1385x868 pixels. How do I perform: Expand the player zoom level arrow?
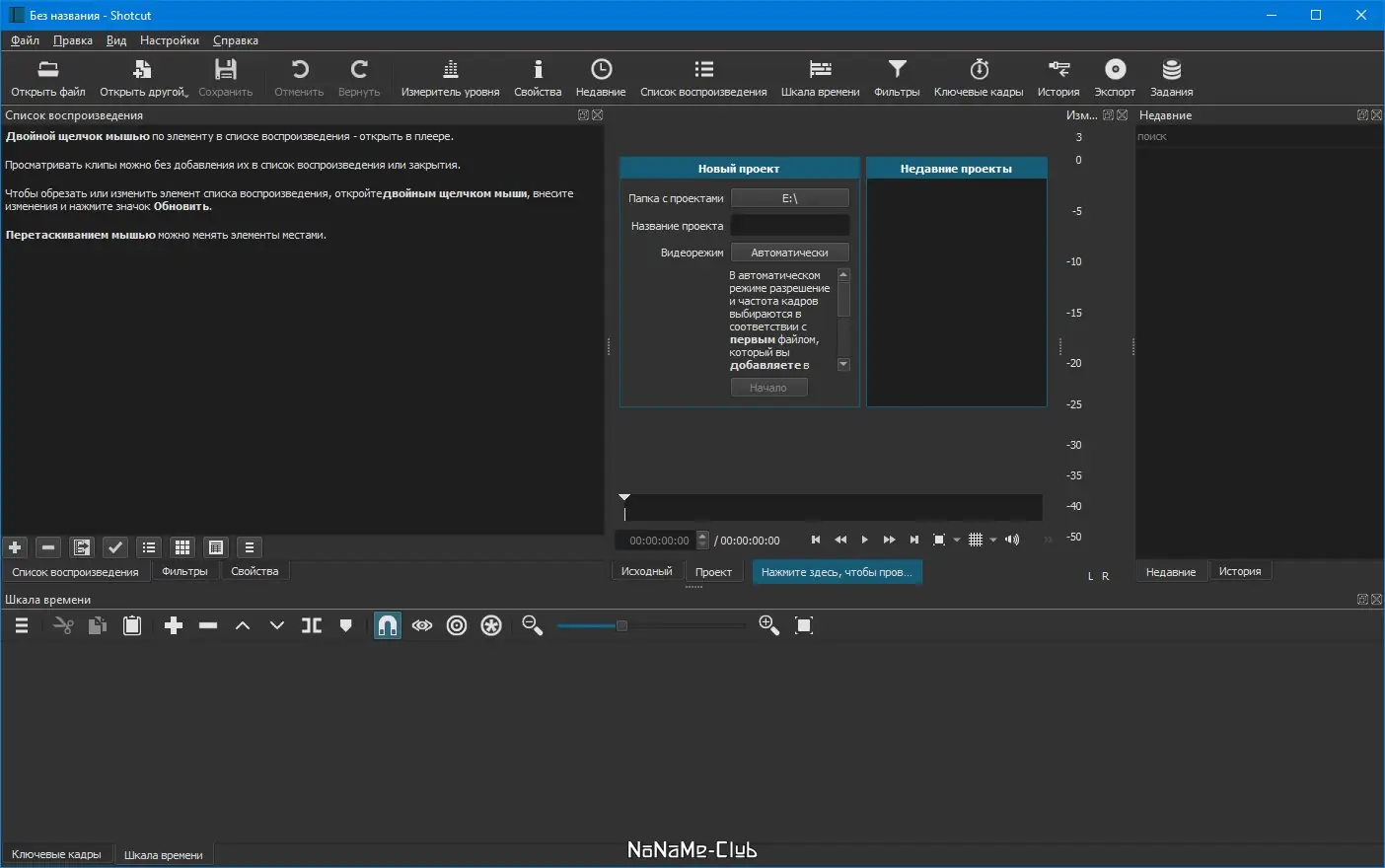[x=957, y=541]
